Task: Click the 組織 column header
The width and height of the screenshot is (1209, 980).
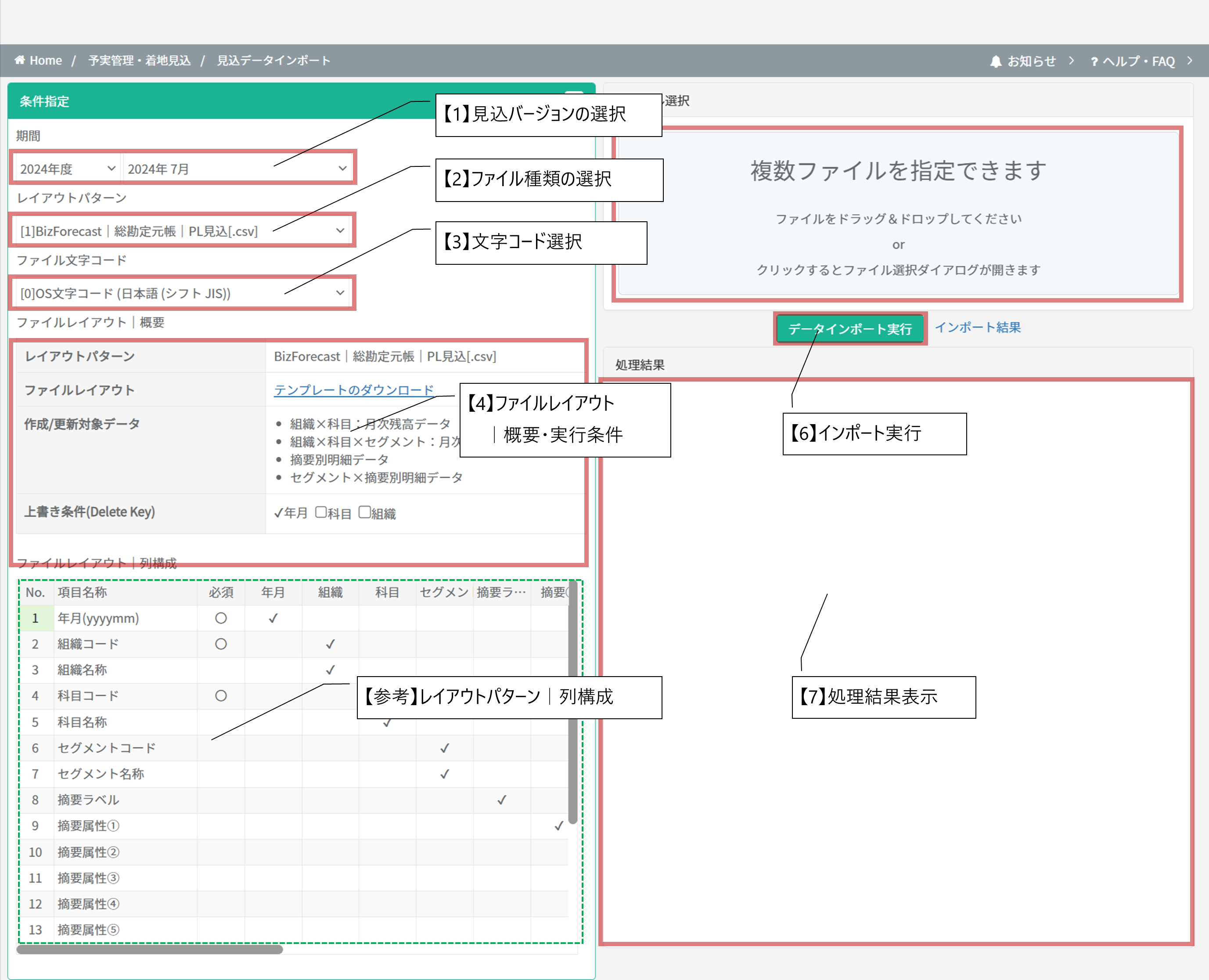Action: tap(330, 592)
